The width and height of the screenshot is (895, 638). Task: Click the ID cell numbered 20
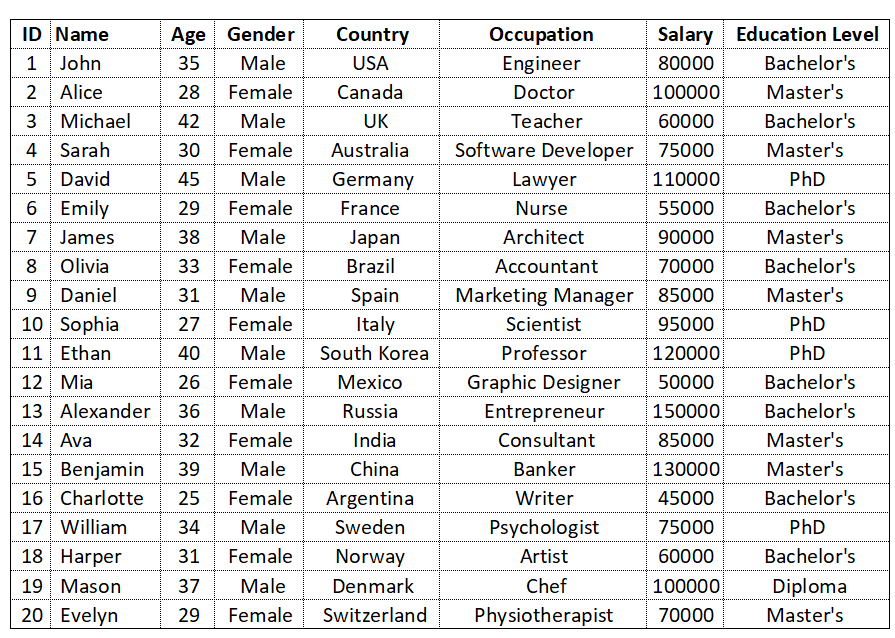[31, 615]
